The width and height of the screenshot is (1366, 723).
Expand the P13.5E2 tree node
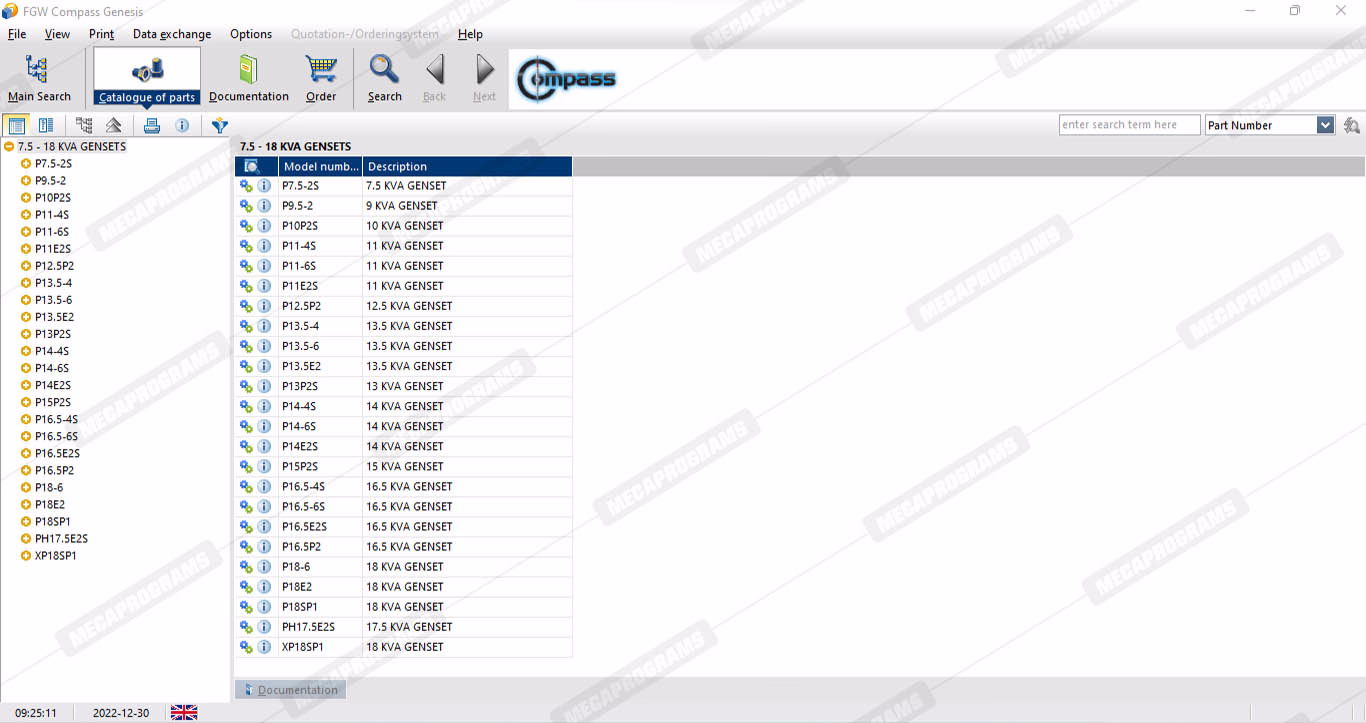26,316
